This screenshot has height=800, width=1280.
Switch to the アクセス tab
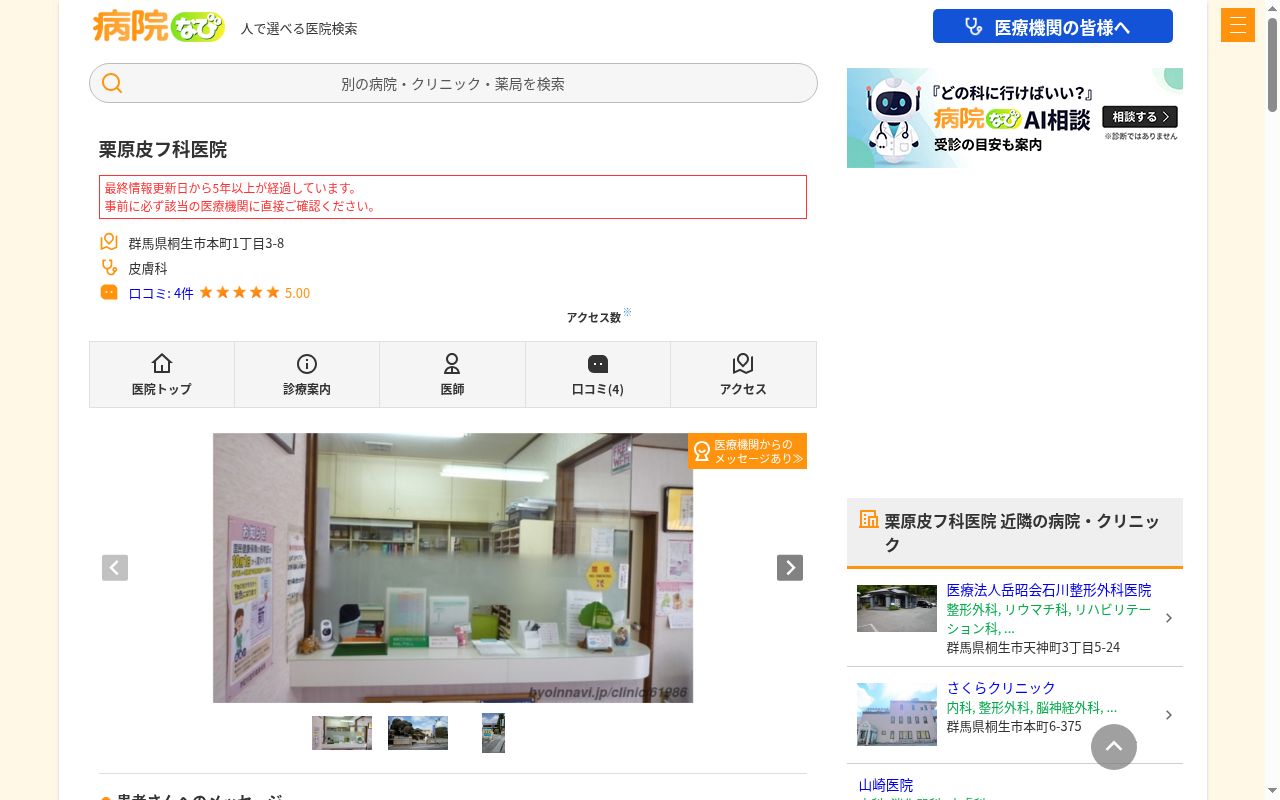(743, 374)
